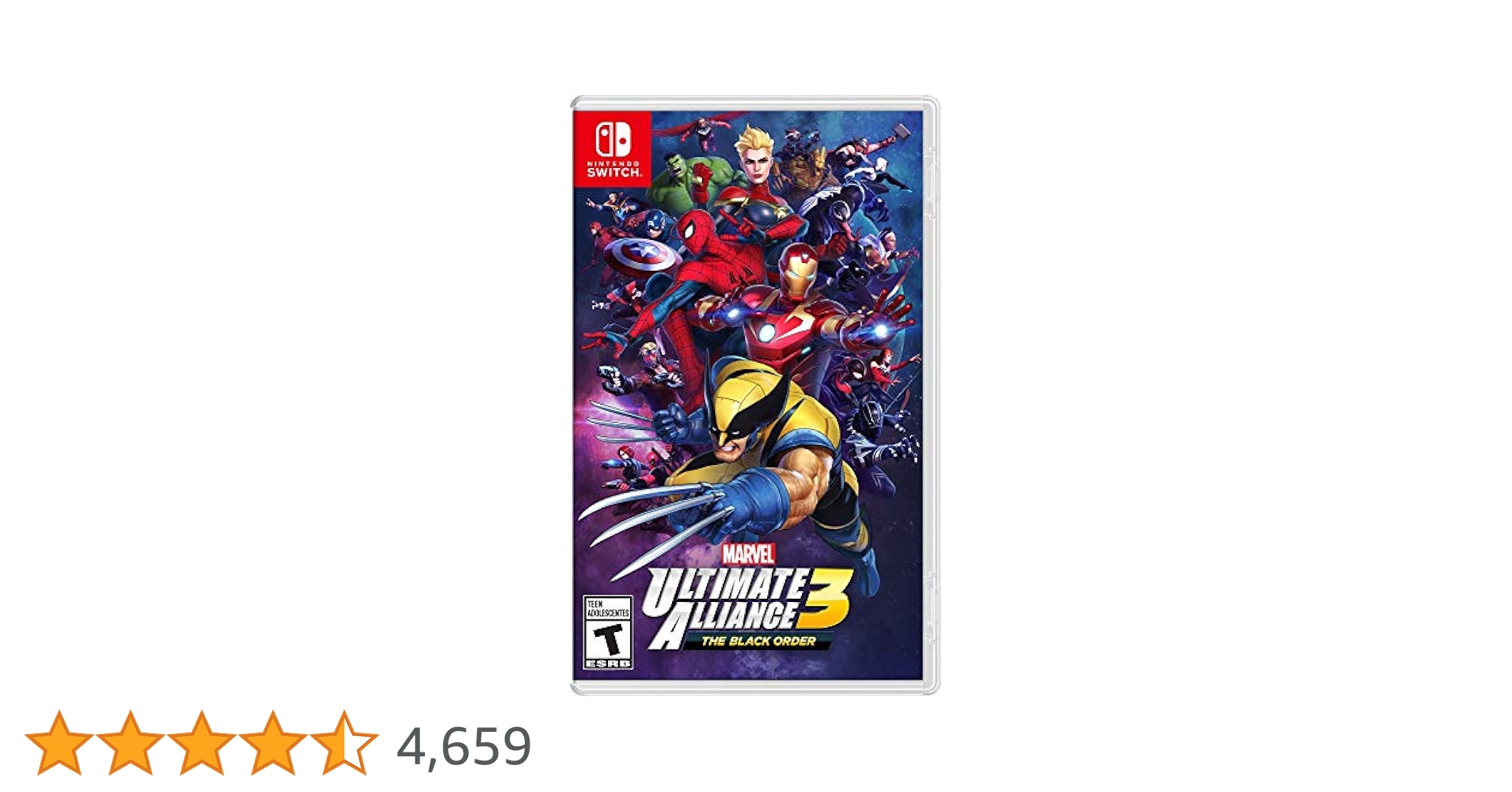
Task: Click the second rating star
Action: point(130,743)
